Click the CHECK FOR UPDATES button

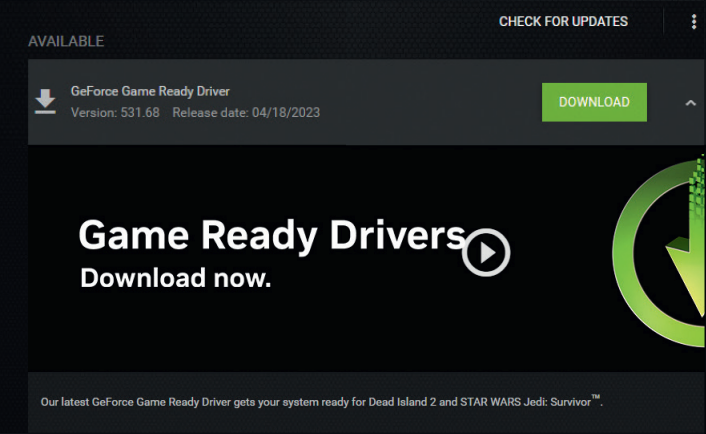[x=563, y=21]
